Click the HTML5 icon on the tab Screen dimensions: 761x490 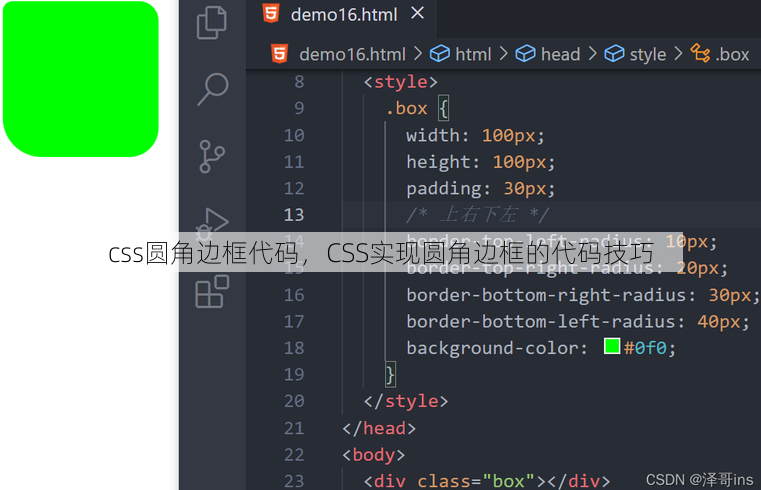(x=271, y=14)
